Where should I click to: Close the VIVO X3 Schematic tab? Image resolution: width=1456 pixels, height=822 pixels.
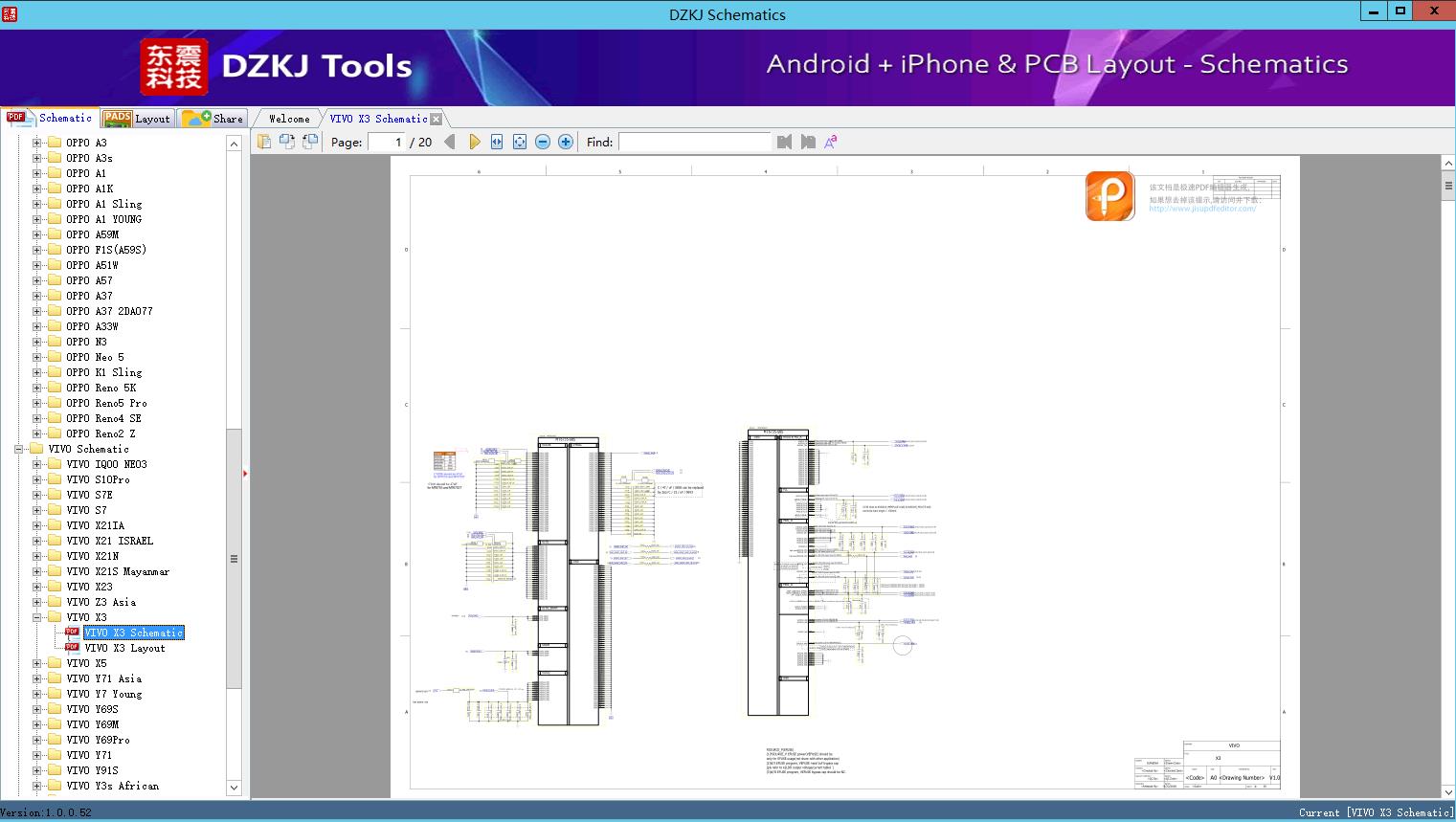(437, 120)
